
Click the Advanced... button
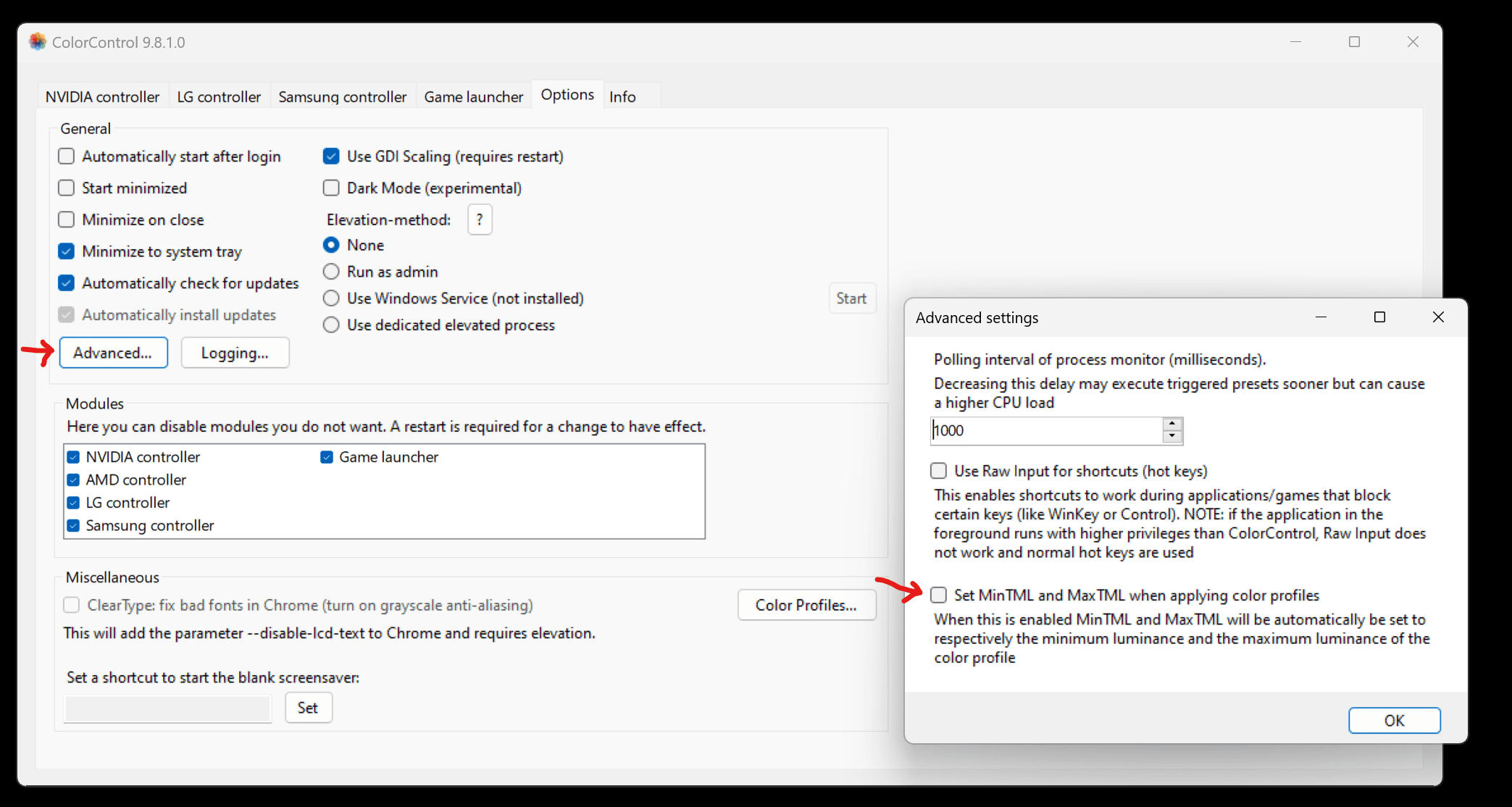click(113, 353)
